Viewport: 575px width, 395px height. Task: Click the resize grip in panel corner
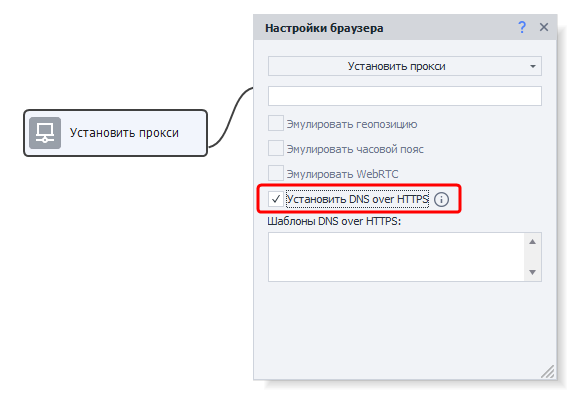[548, 371]
